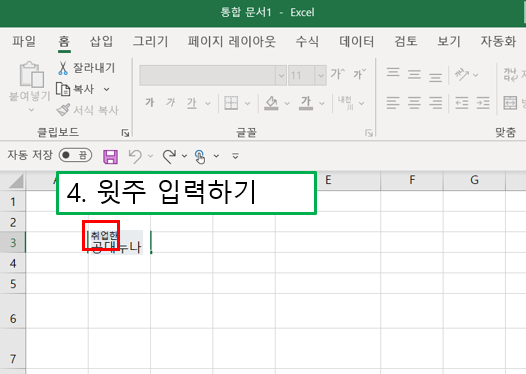The width and height of the screenshot is (526, 374).
Task: Open text orientation dropdown arrow
Action: click(x=475, y=75)
